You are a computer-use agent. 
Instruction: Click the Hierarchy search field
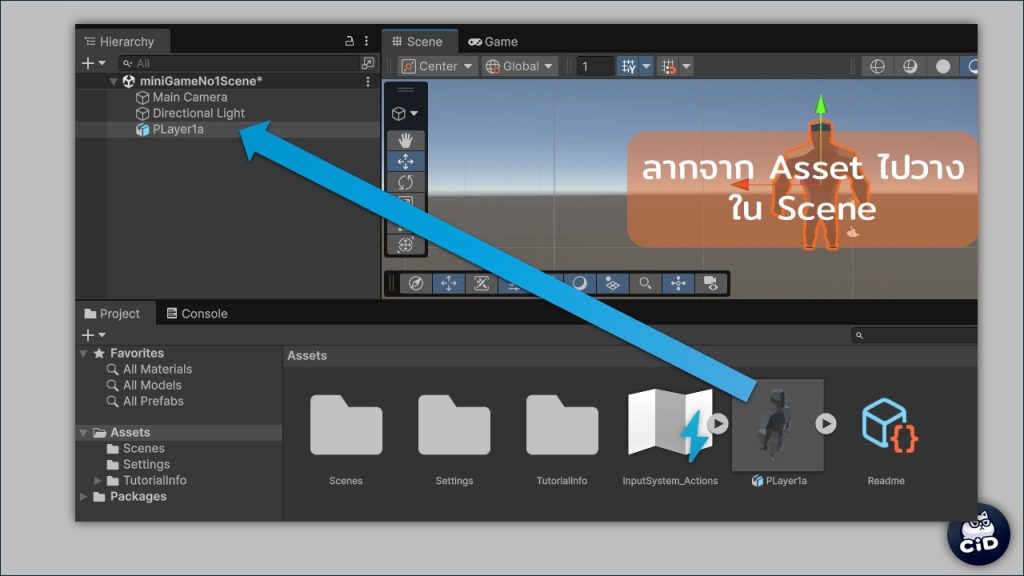click(240, 63)
